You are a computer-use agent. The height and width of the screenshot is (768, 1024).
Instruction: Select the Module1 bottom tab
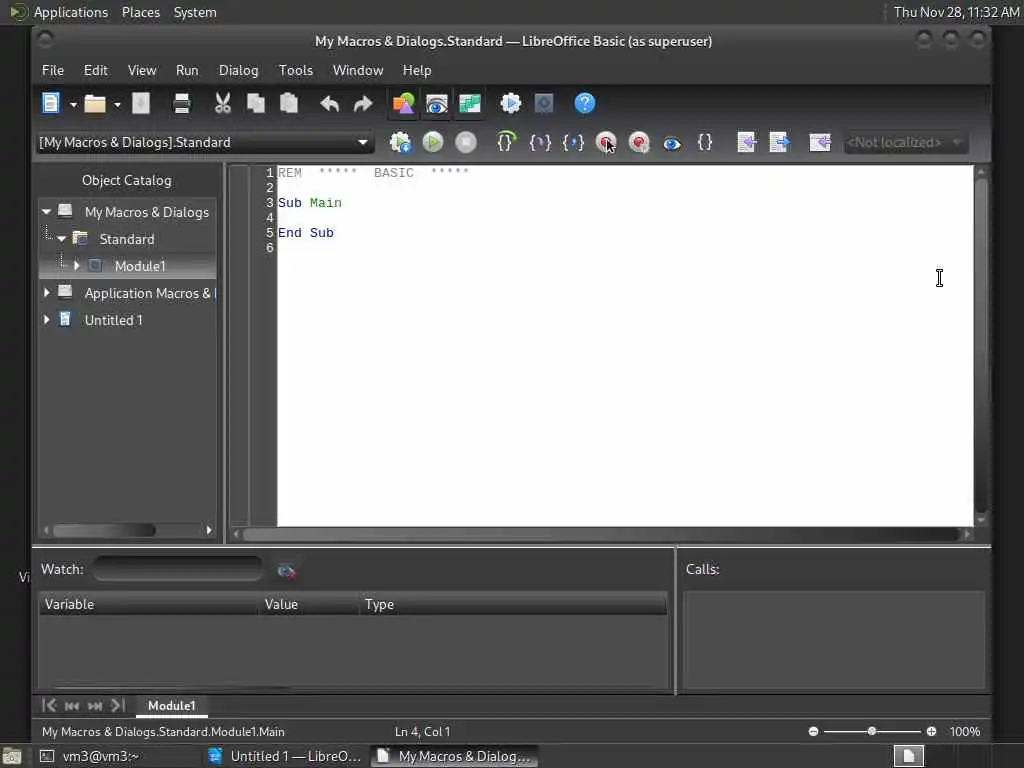pyautogui.click(x=171, y=706)
